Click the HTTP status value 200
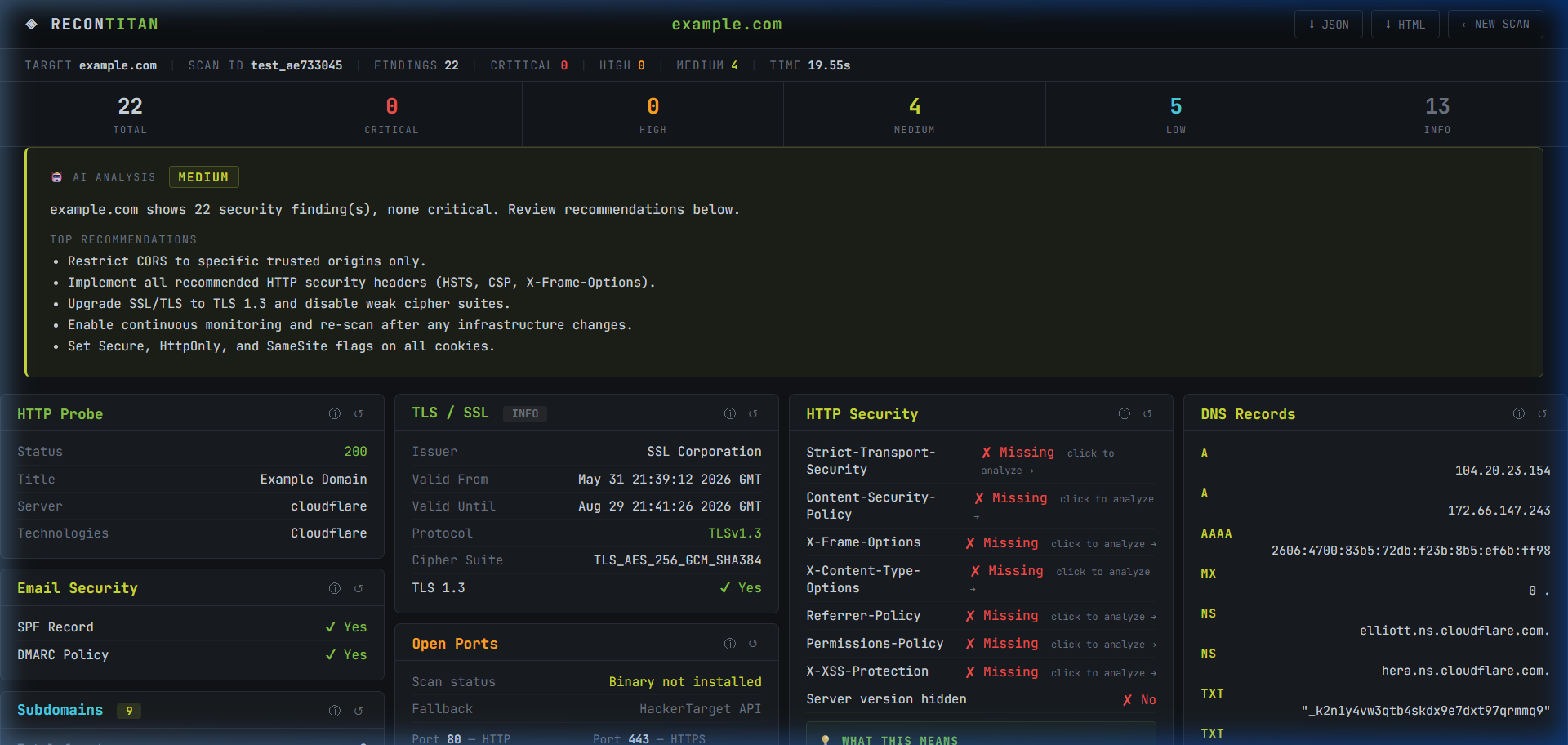This screenshot has width=1568, height=745. click(x=355, y=452)
